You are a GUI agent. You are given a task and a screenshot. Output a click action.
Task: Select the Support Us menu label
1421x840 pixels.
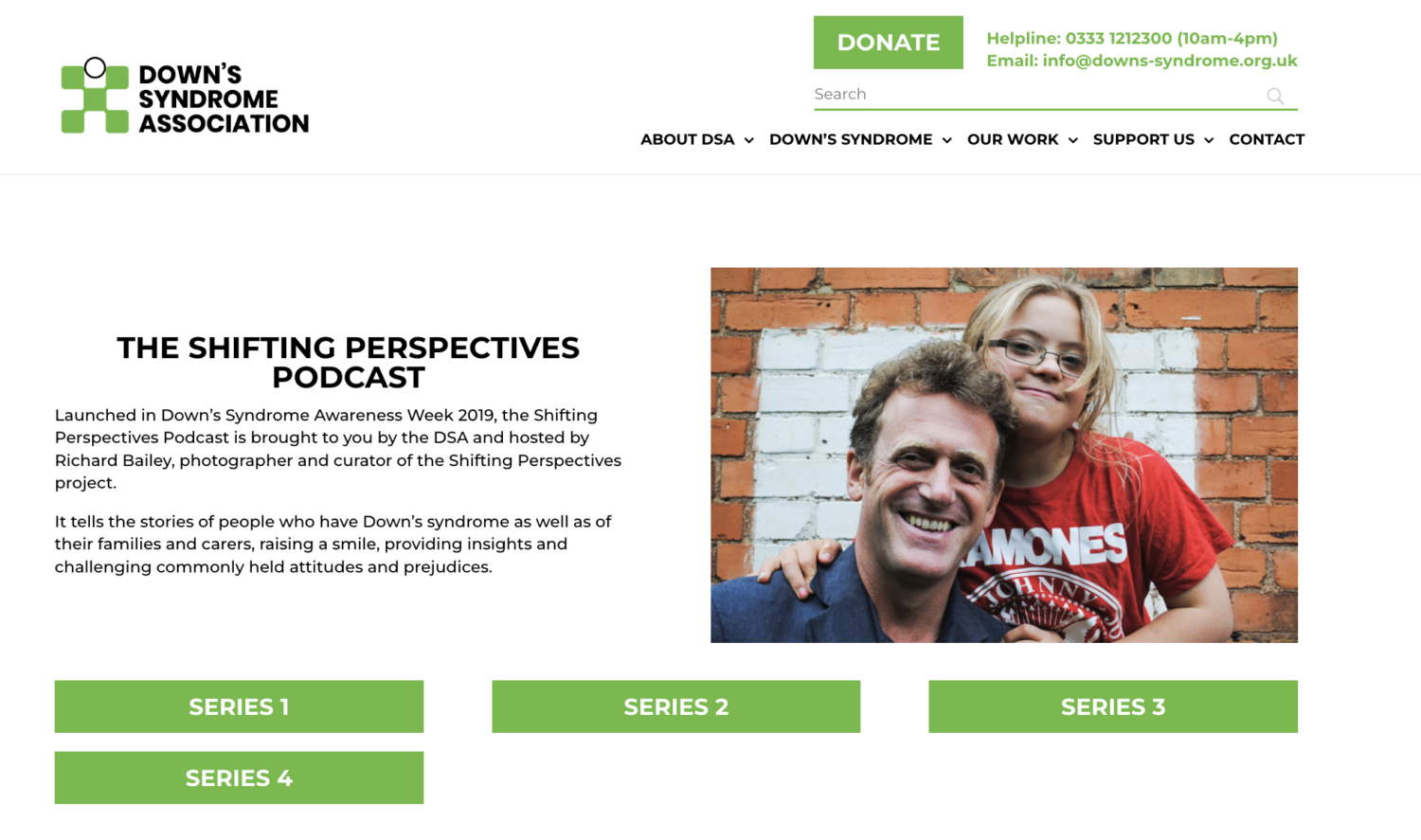pyautogui.click(x=1143, y=139)
